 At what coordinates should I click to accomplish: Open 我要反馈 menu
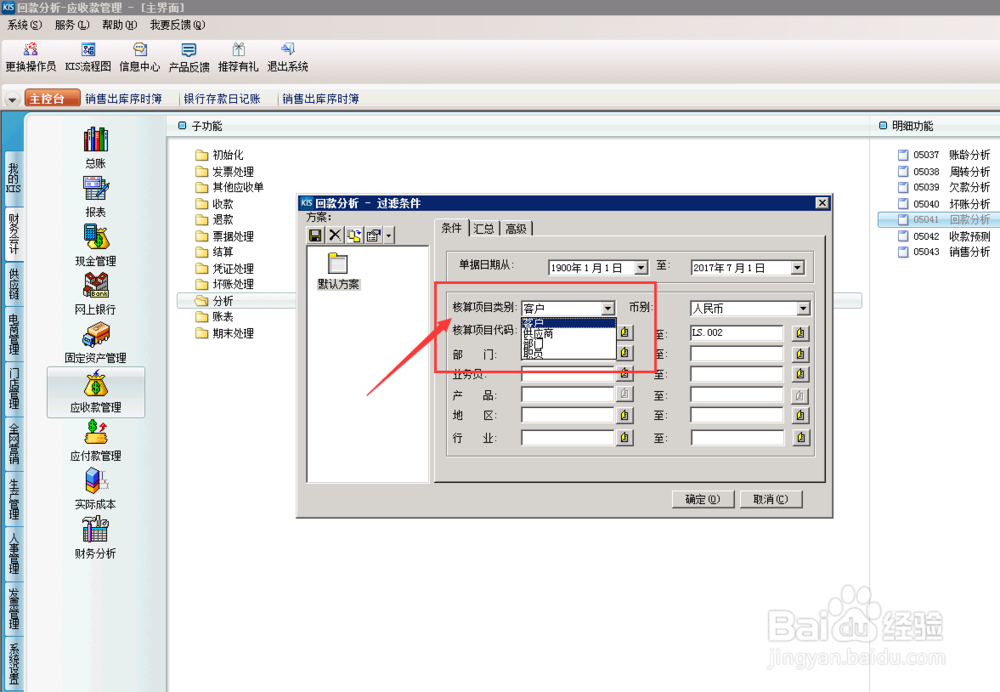click(x=177, y=25)
